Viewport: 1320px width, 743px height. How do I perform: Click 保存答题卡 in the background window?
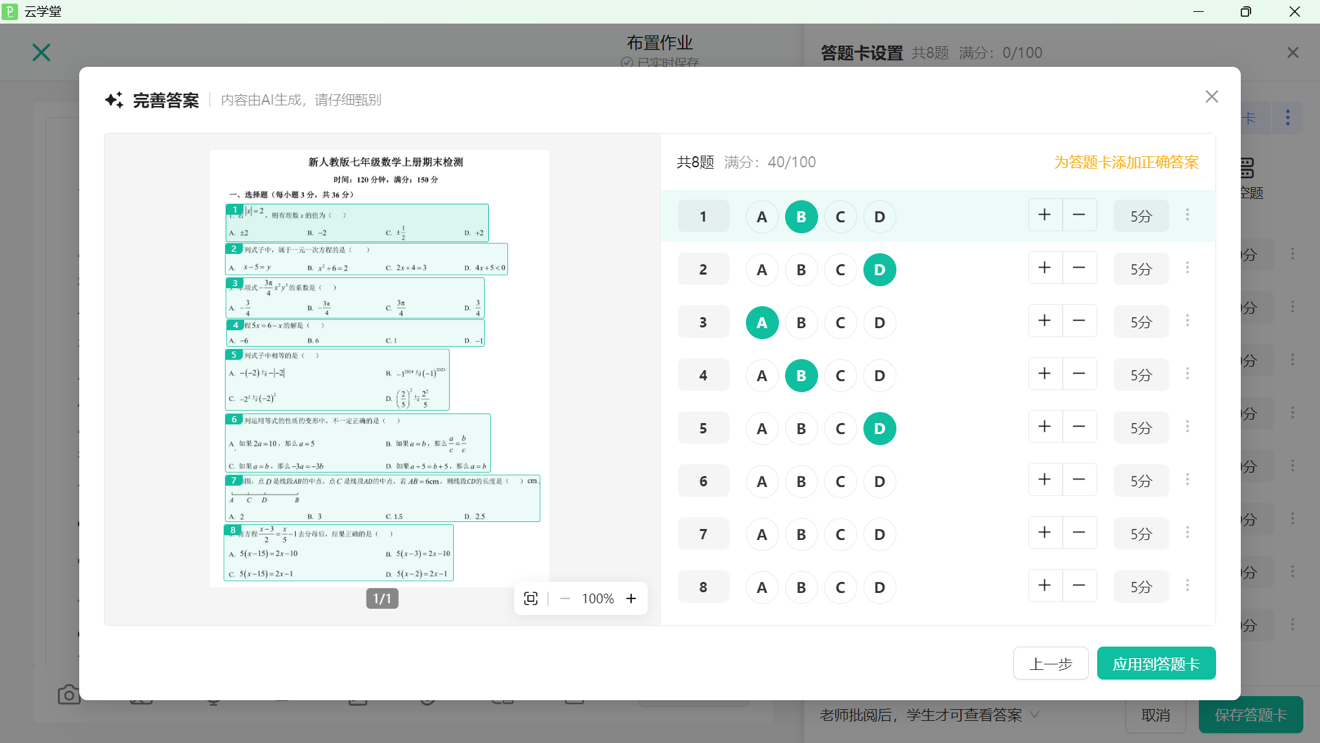(1250, 715)
